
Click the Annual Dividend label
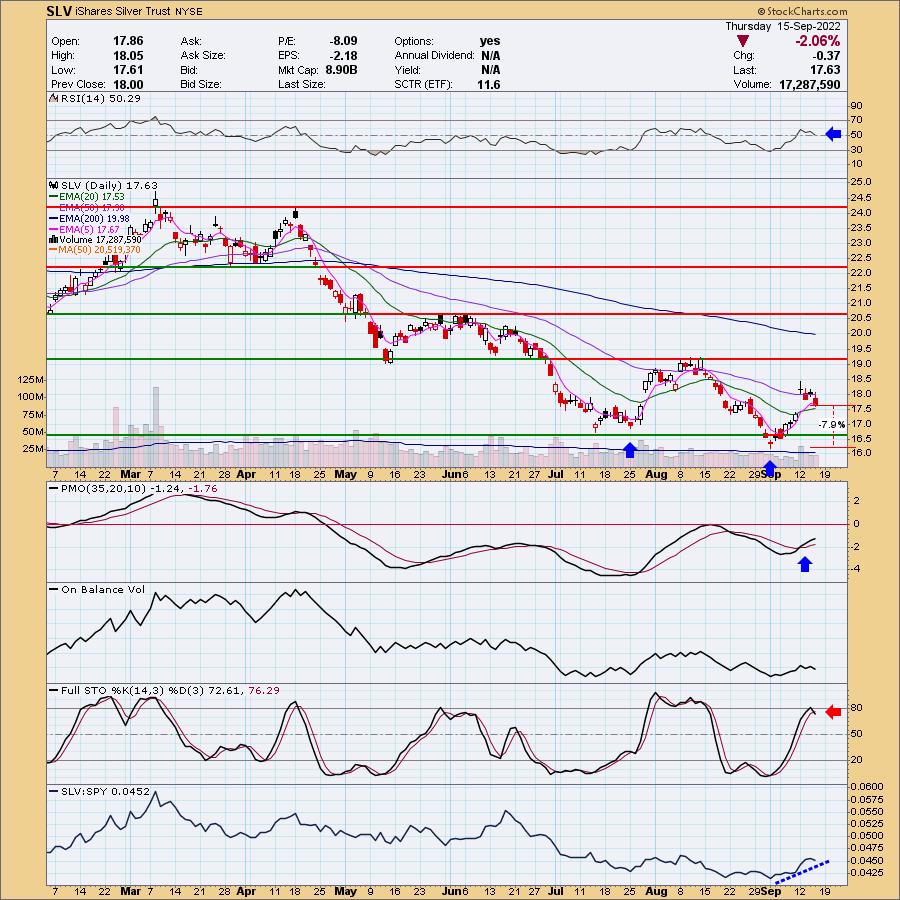tap(434, 56)
